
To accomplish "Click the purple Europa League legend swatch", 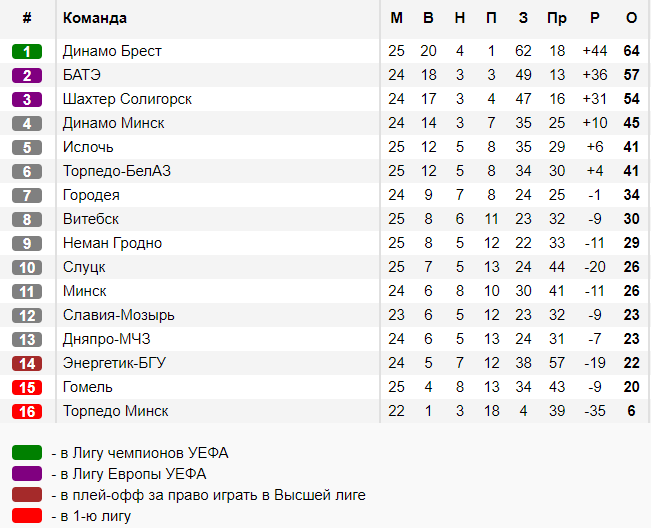I will click(28, 474).
